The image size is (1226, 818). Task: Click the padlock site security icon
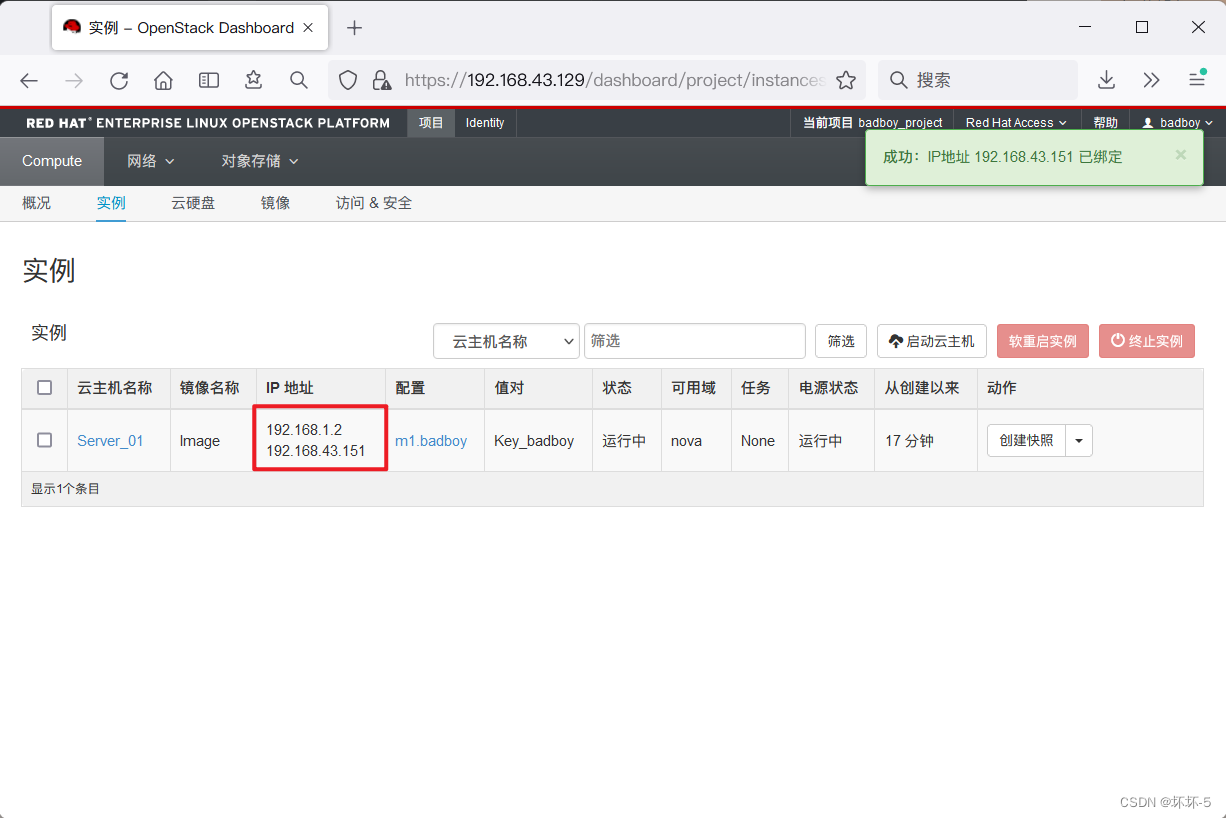381,80
